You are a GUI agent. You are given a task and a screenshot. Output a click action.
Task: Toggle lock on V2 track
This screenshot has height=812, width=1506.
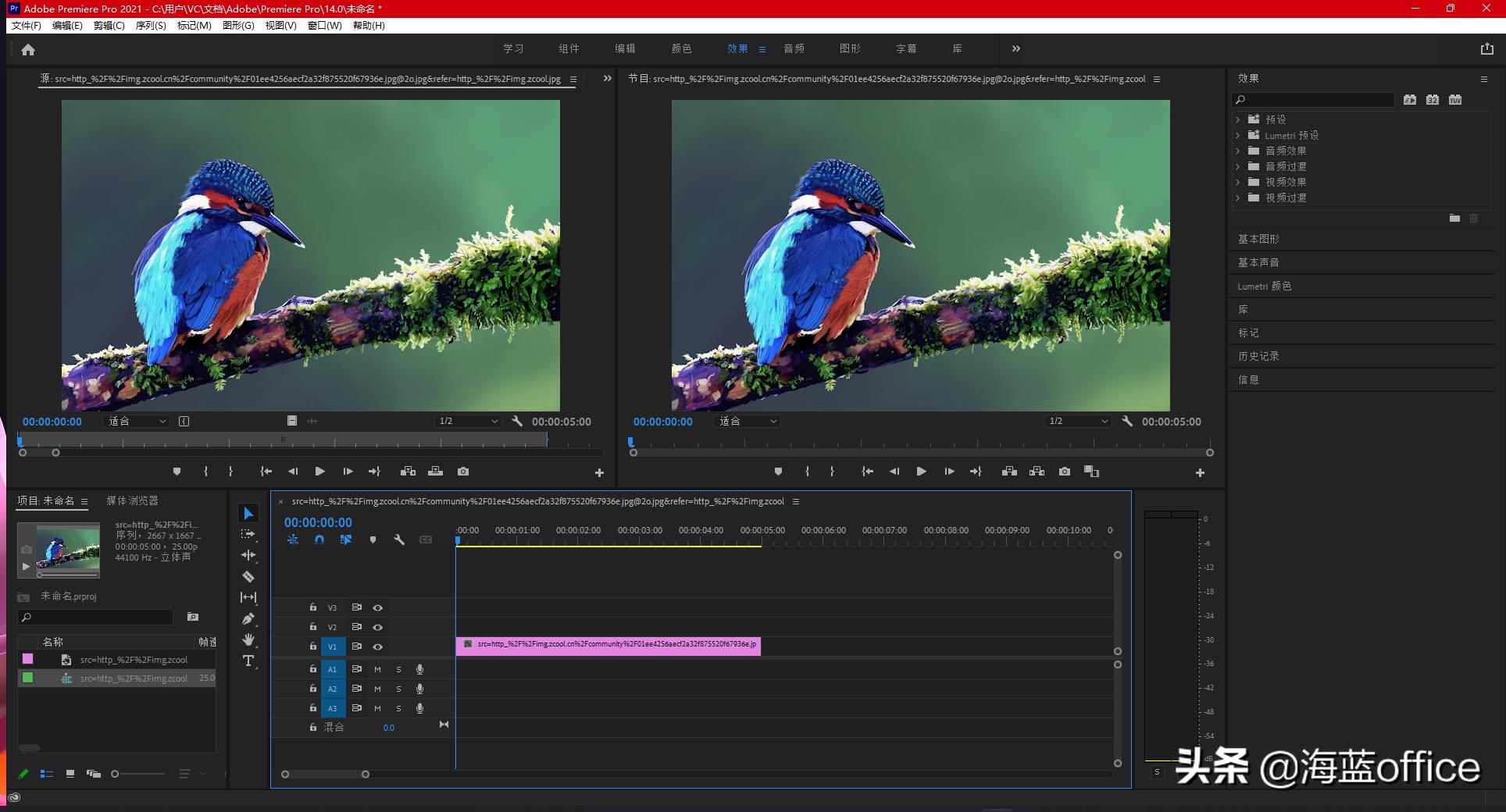pos(312,627)
